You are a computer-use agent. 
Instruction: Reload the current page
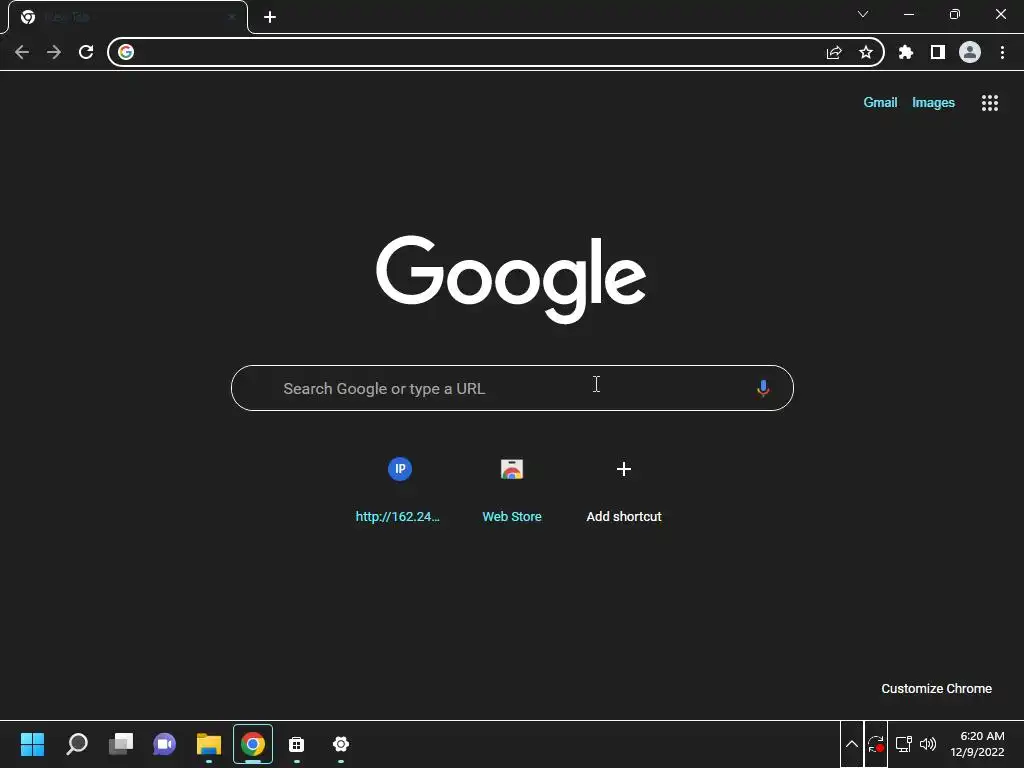coord(86,52)
